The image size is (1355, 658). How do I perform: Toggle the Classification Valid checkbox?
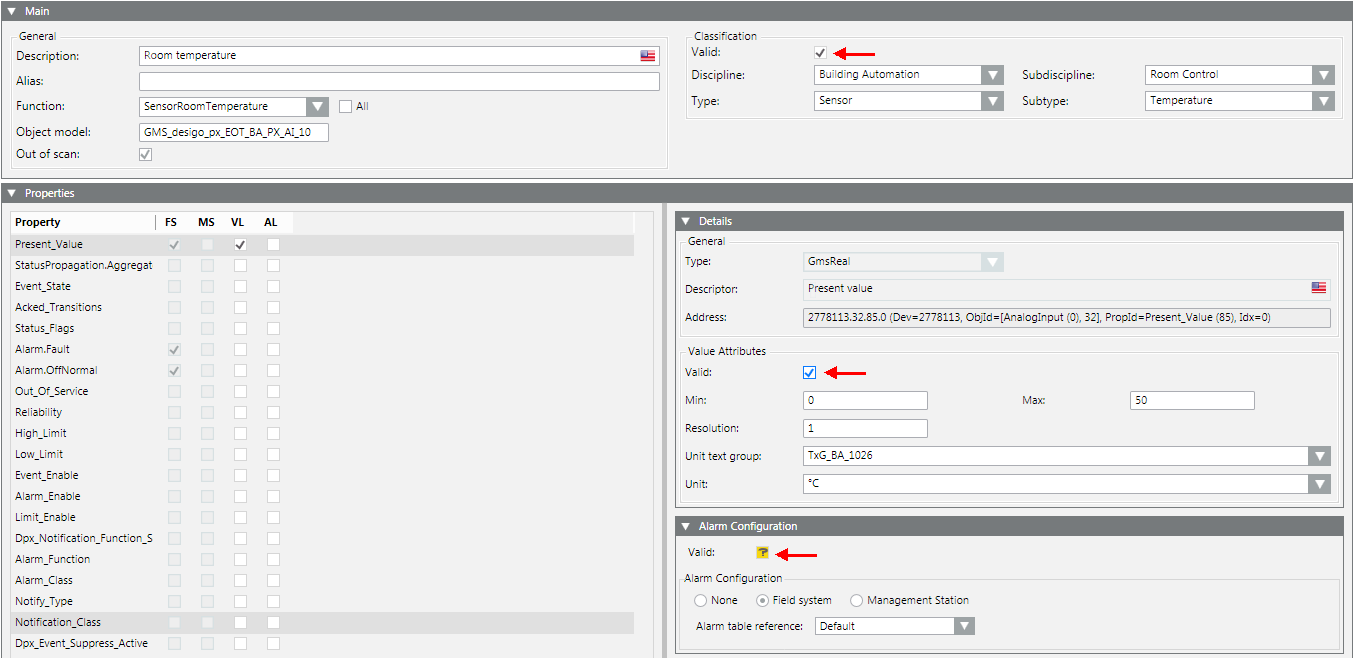[x=820, y=53]
